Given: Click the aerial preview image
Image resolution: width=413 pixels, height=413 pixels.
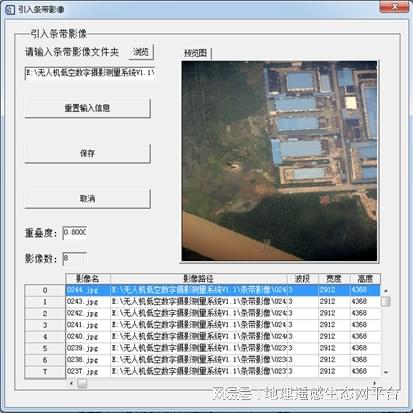Looking at the screenshot, I should click(279, 161).
